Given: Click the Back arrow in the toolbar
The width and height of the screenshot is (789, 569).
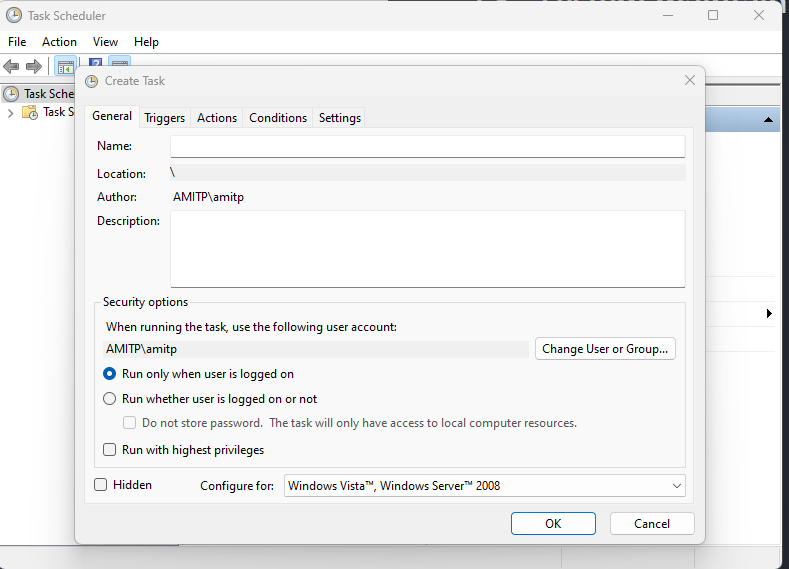Looking at the screenshot, I should pyautogui.click(x=11, y=67).
